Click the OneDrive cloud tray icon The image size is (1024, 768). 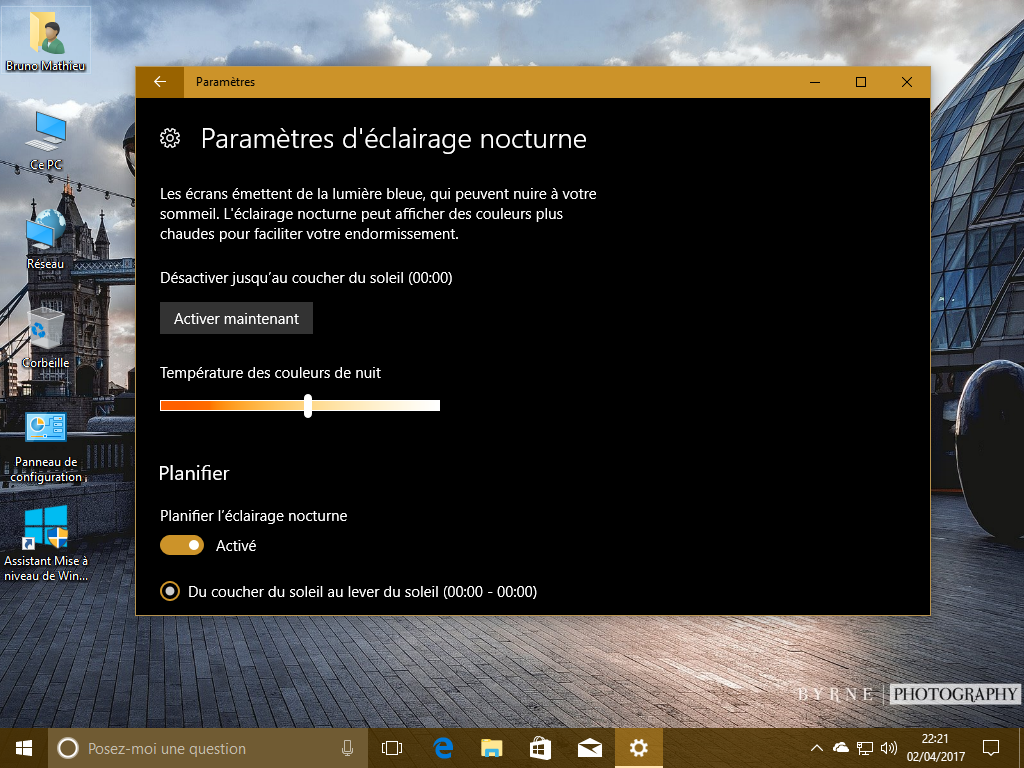pos(841,748)
